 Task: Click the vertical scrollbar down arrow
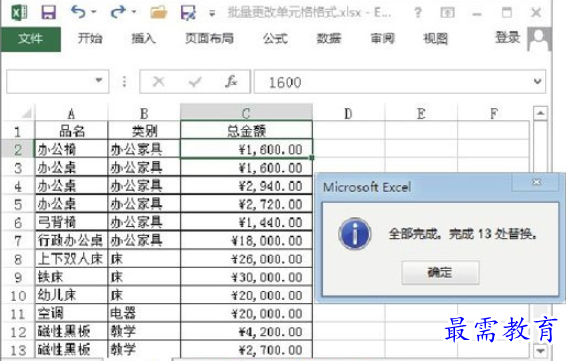point(540,351)
